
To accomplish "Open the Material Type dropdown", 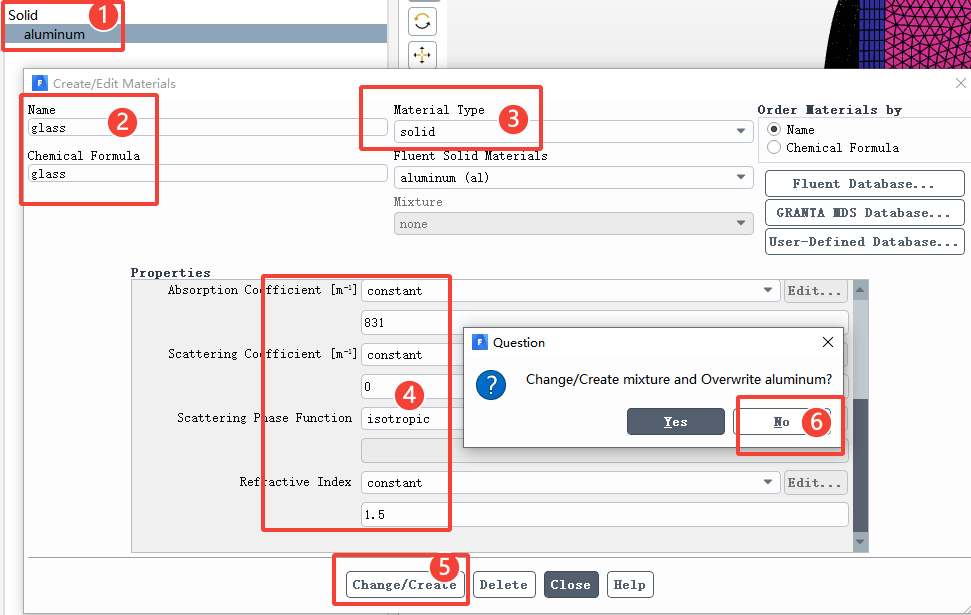I will point(573,131).
